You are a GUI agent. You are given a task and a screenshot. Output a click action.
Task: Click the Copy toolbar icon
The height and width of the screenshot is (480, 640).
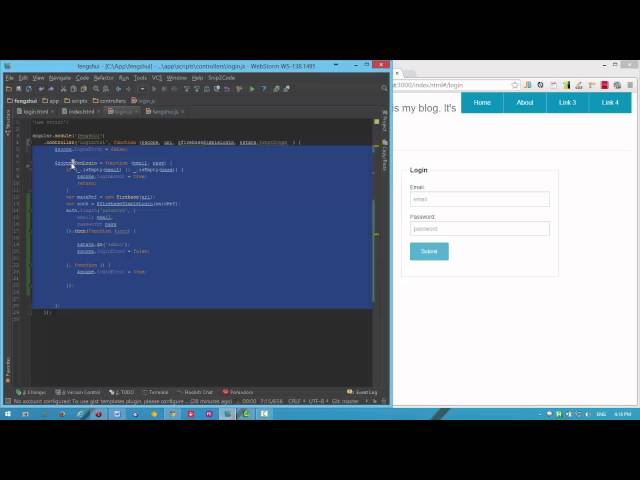pyautogui.click(x=73, y=89)
